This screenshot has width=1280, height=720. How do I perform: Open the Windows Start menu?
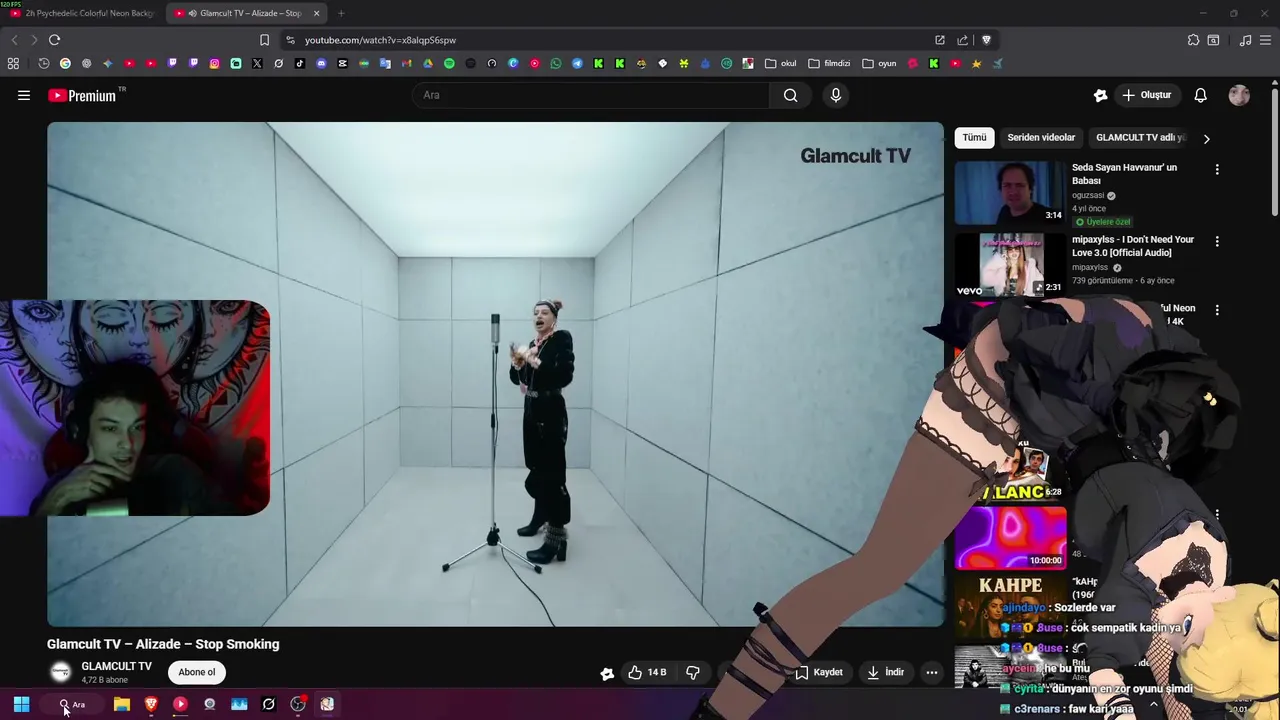[x=21, y=704]
